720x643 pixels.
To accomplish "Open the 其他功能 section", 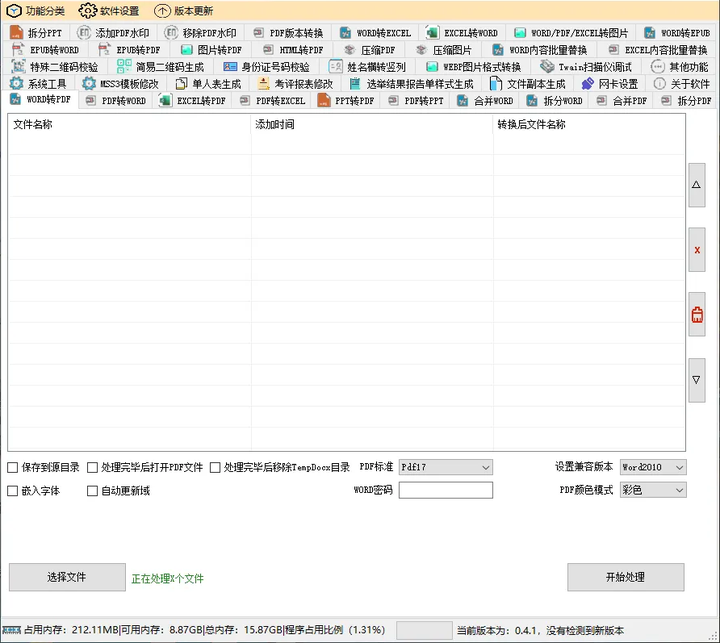I will tap(680, 67).
